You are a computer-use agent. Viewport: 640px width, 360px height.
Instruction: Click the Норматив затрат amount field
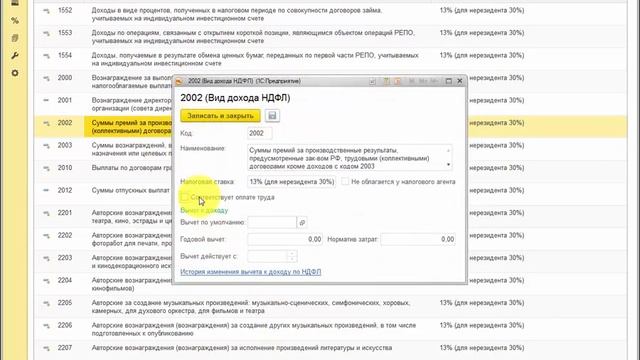[418, 239]
